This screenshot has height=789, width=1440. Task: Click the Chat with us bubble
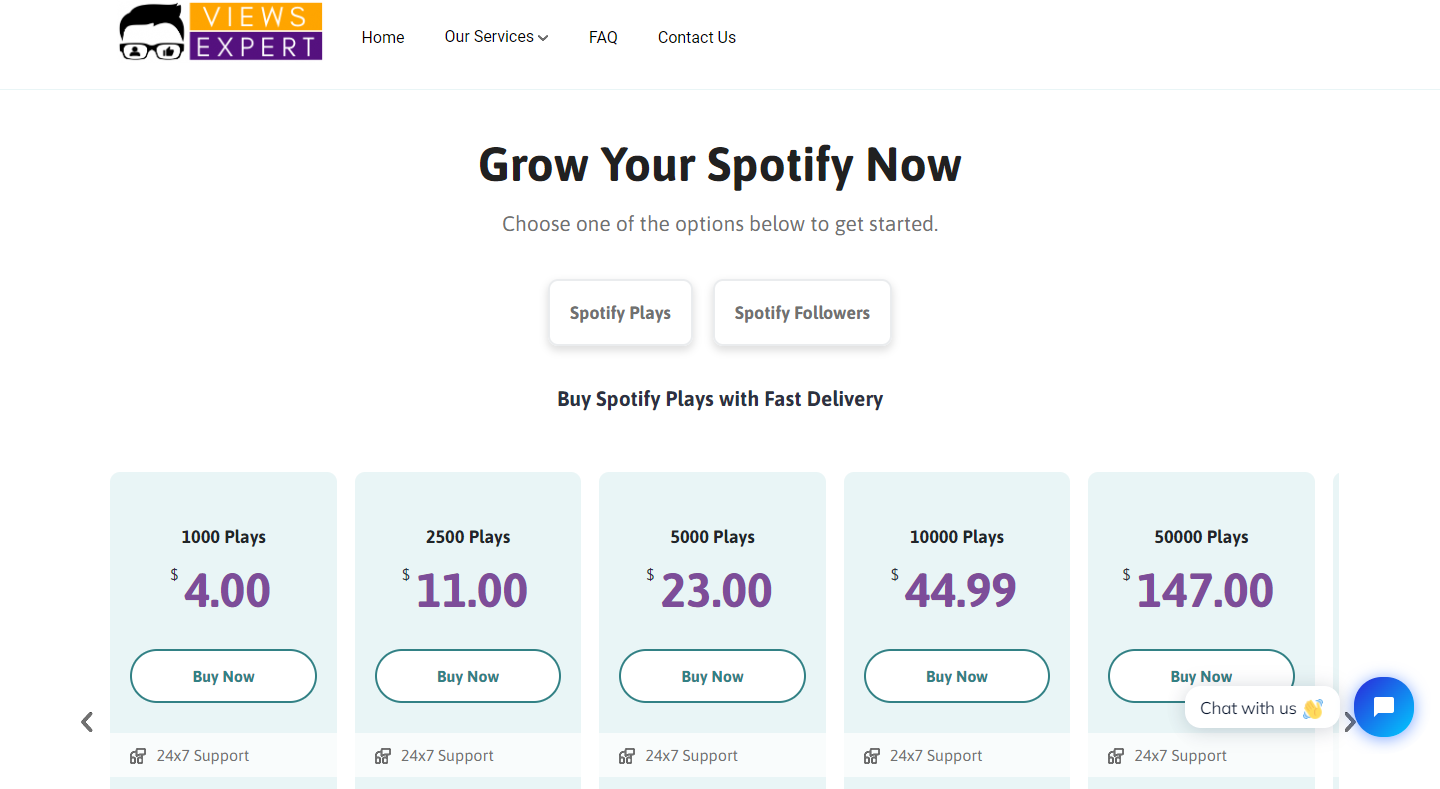click(1249, 707)
